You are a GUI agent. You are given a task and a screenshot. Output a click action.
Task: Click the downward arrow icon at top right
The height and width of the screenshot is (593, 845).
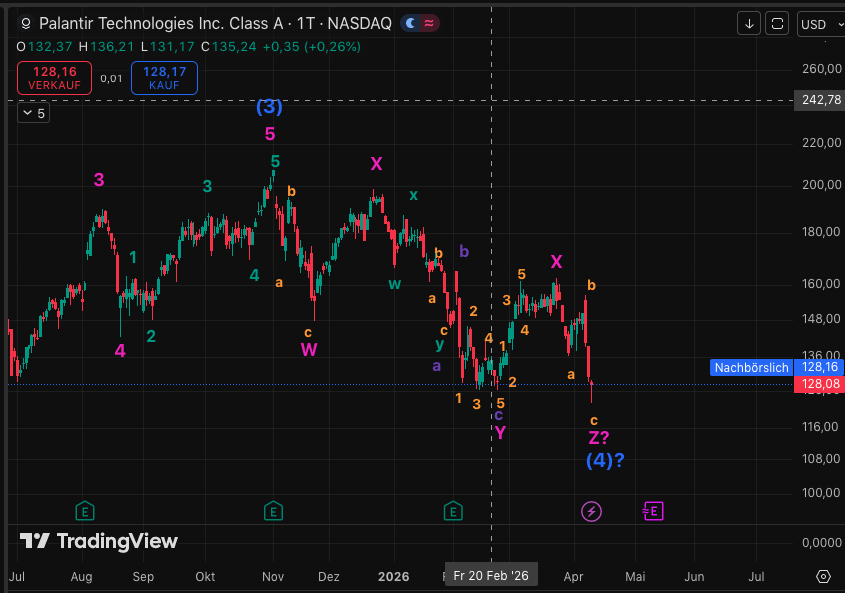(x=749, y=23)
